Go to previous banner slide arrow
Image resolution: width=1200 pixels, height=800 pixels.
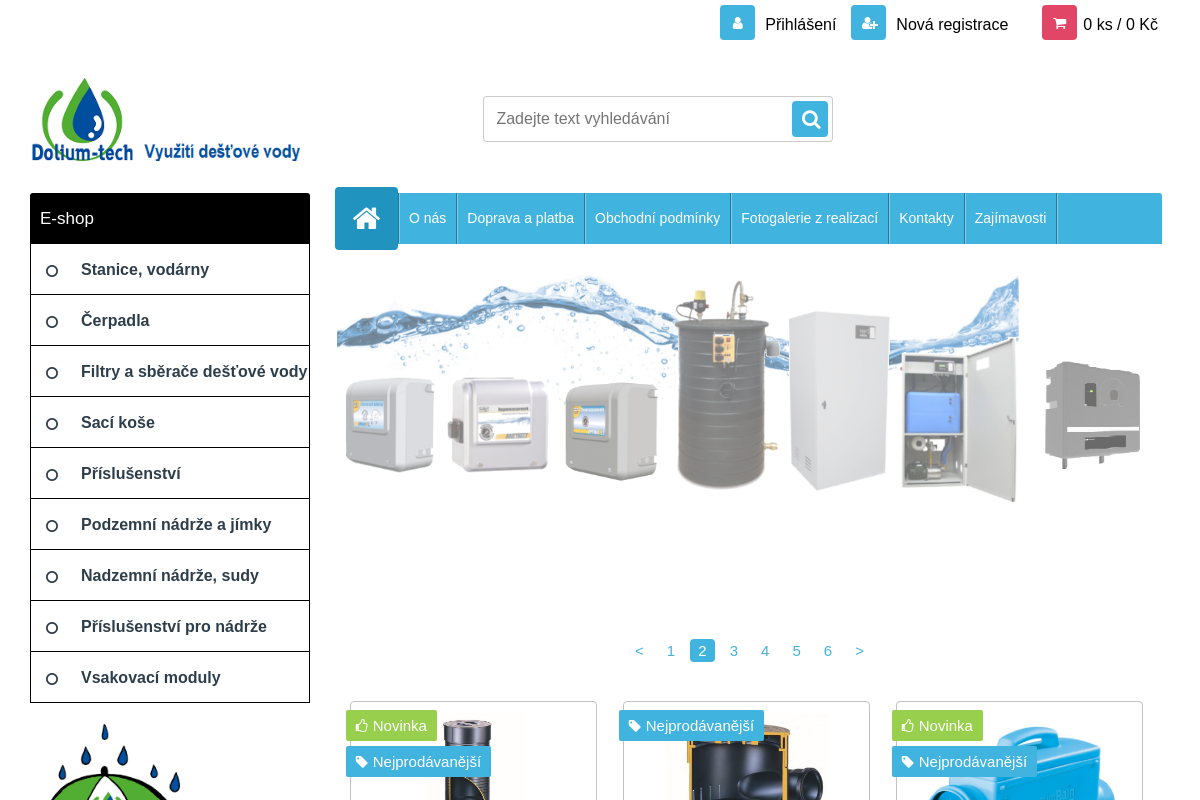639,651
